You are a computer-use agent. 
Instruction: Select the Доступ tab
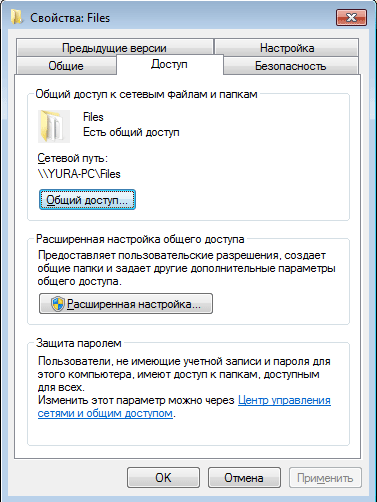tap(169, 64)
